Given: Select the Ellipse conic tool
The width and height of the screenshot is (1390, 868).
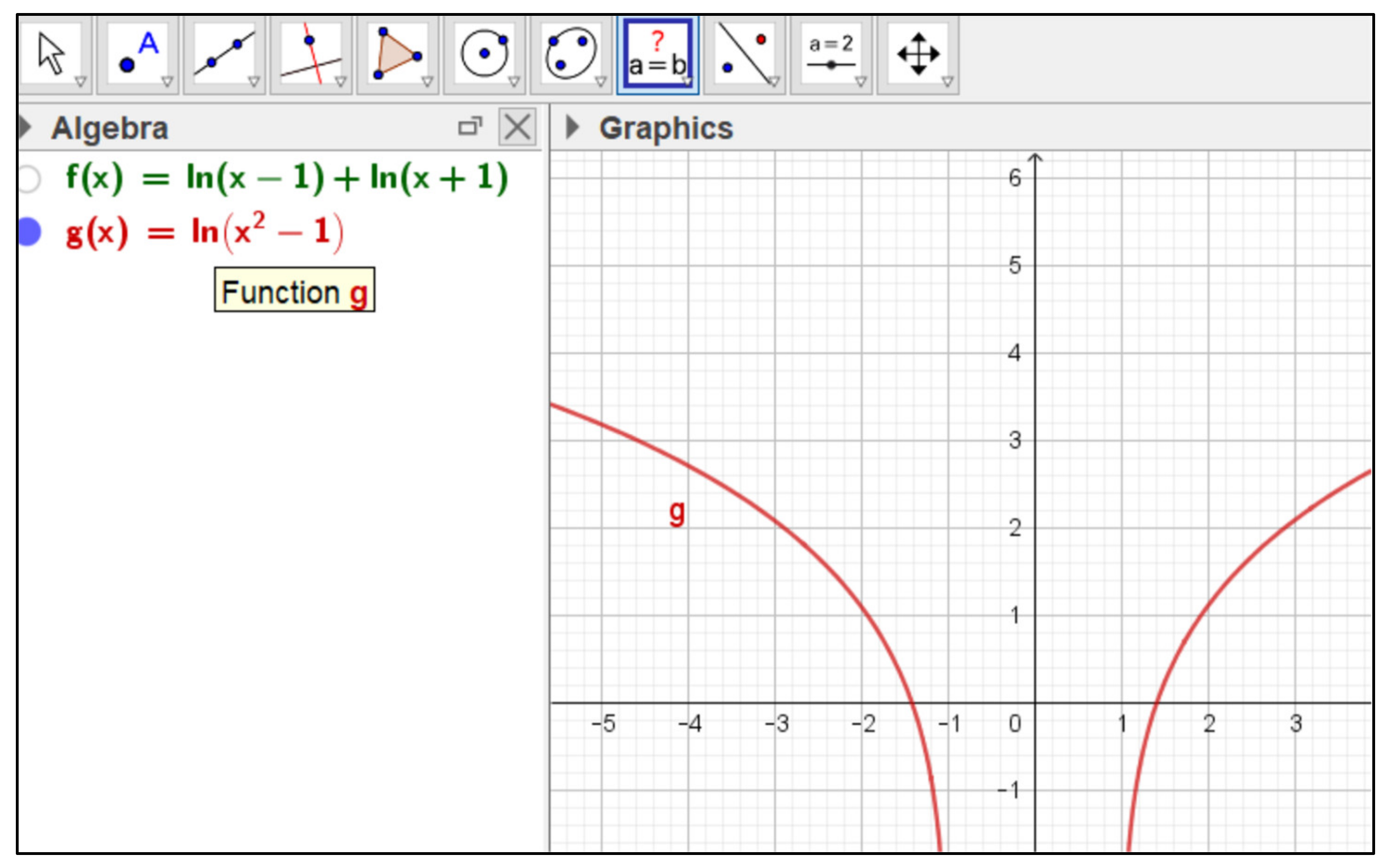Looking at the screenshot, I should pos(571,54).
